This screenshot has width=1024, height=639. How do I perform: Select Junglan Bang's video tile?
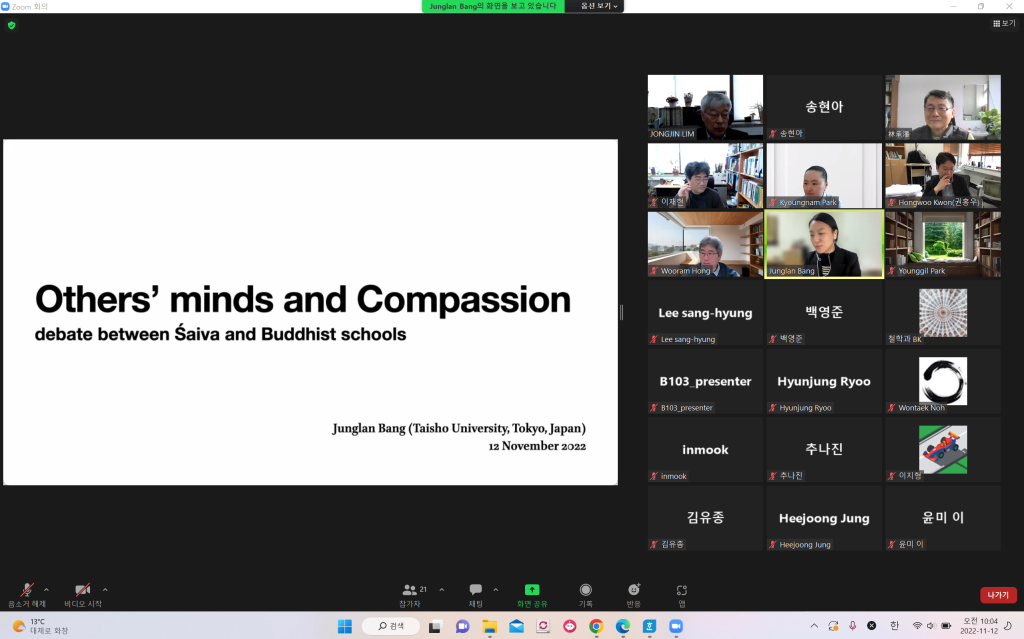[x=824, y=243]
